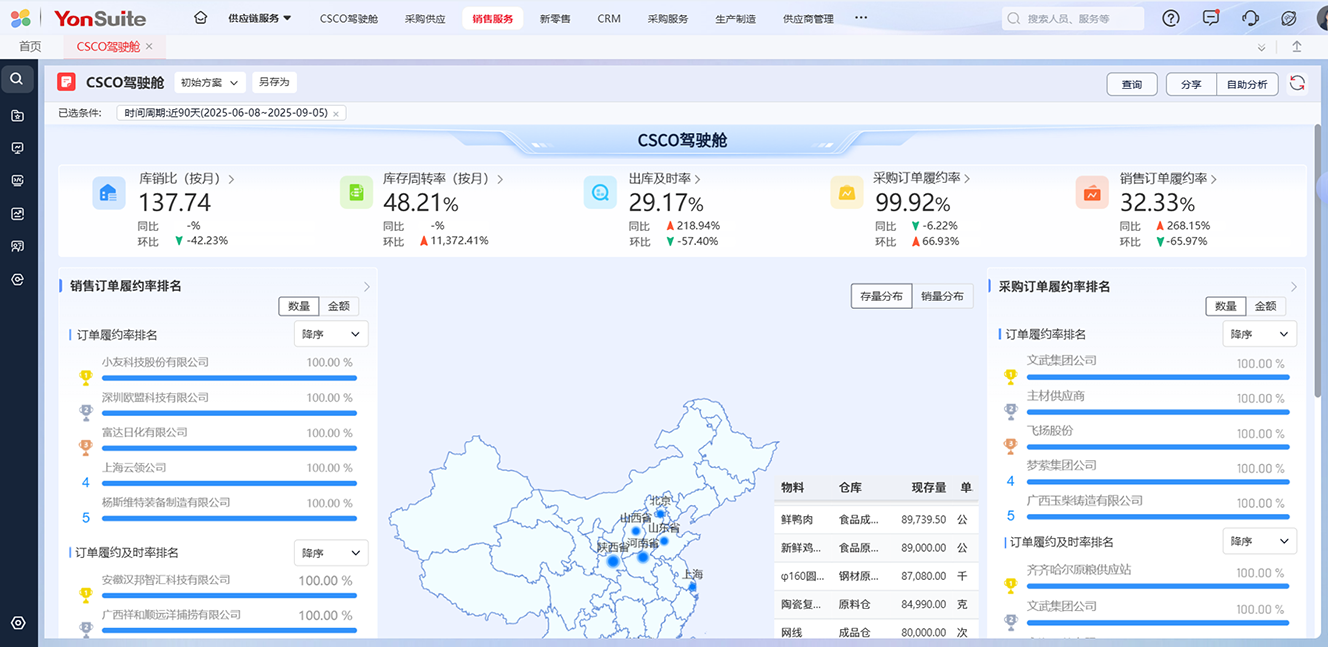
Task: Go to the 首页 tab
Action: tap(30, 47)
